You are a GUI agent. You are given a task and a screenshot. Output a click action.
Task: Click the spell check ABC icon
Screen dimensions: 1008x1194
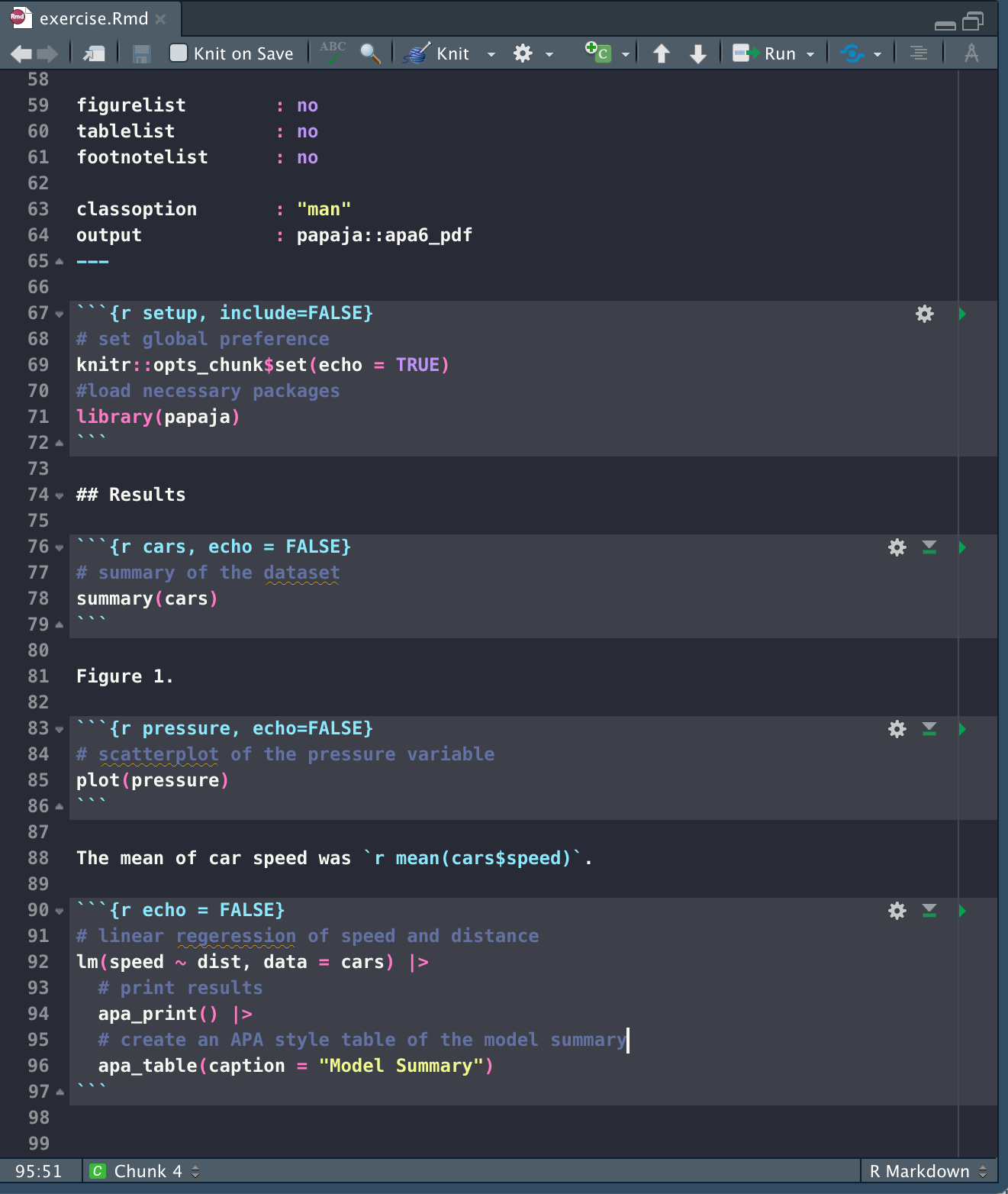333,53
